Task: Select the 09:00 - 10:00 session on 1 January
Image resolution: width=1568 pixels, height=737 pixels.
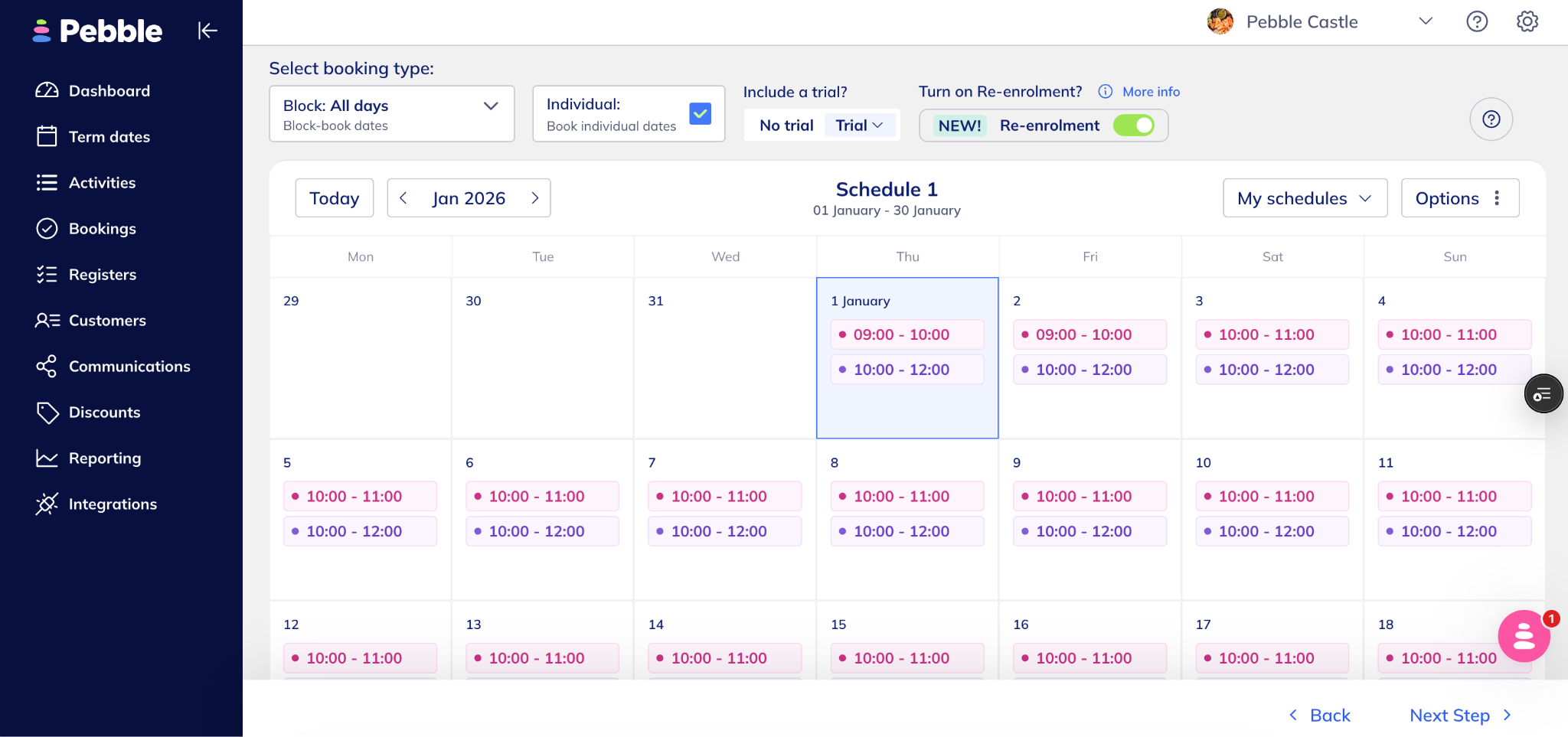Action: coord(906,334)
